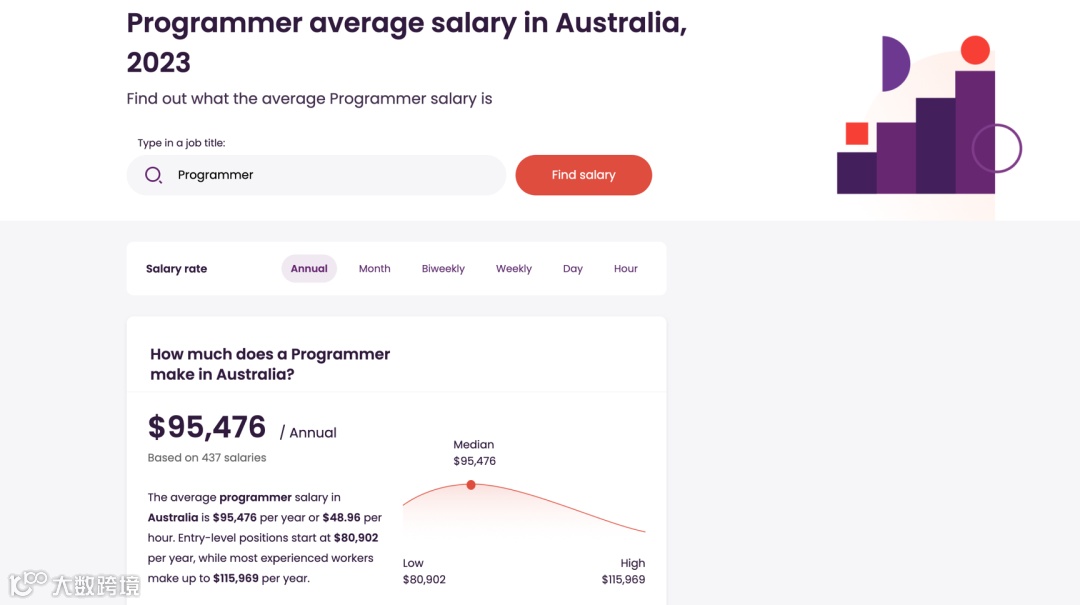Click the small red square in the illustration

[x=856, y=133]
